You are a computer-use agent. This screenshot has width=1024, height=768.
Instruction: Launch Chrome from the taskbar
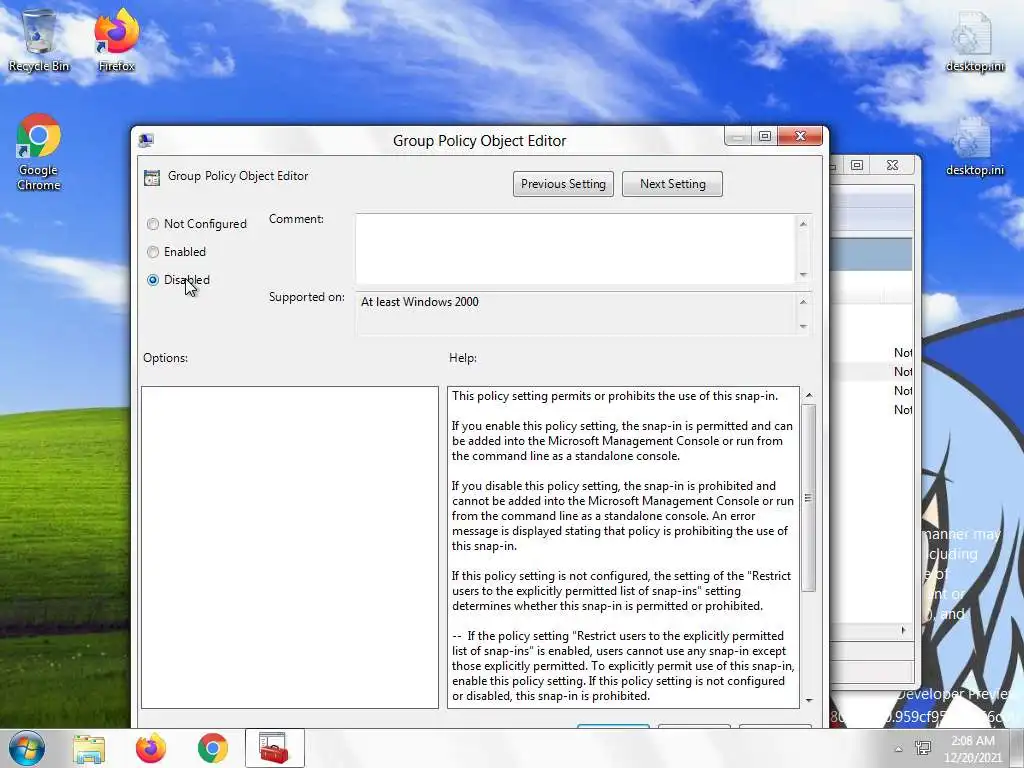click(x=213, y=748)
